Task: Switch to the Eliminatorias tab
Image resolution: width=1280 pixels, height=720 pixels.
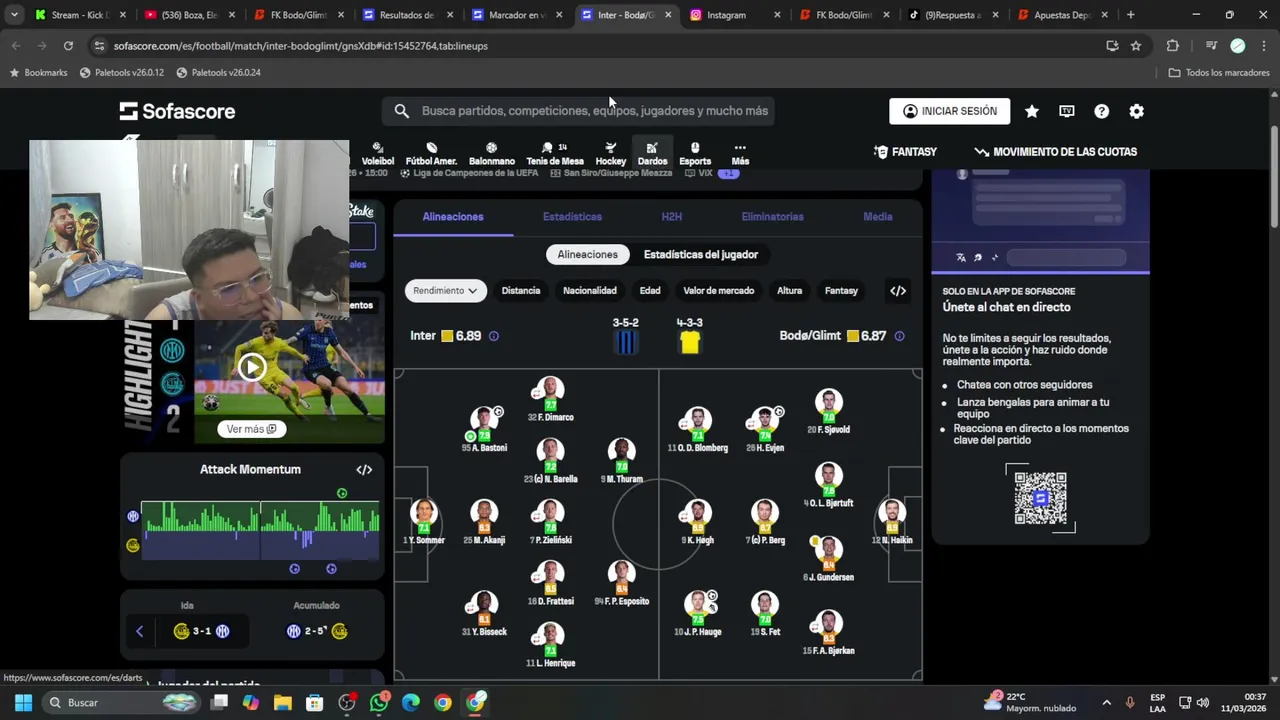Action: coord(772,217)
